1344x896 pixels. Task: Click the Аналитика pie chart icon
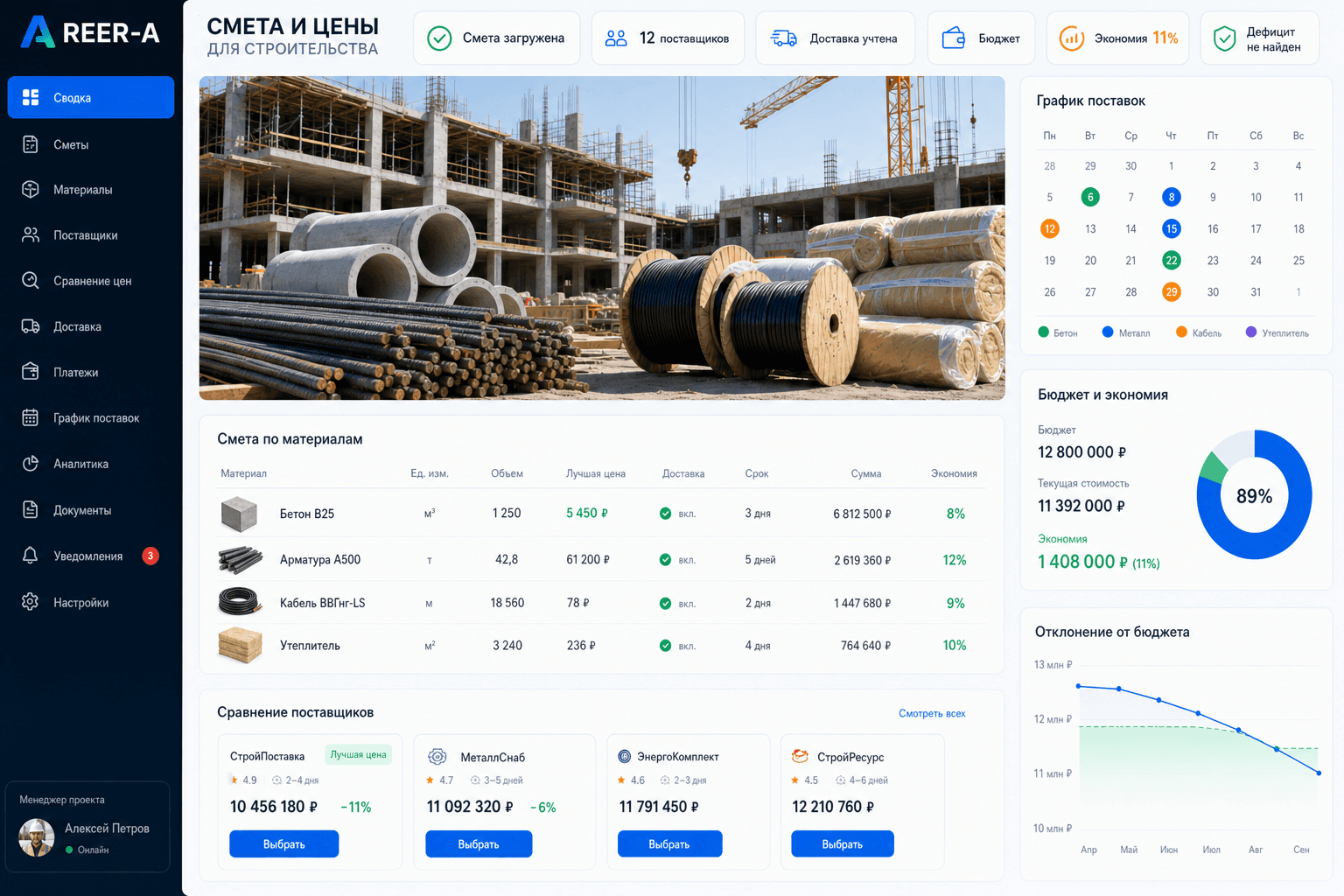click(31, 464)
